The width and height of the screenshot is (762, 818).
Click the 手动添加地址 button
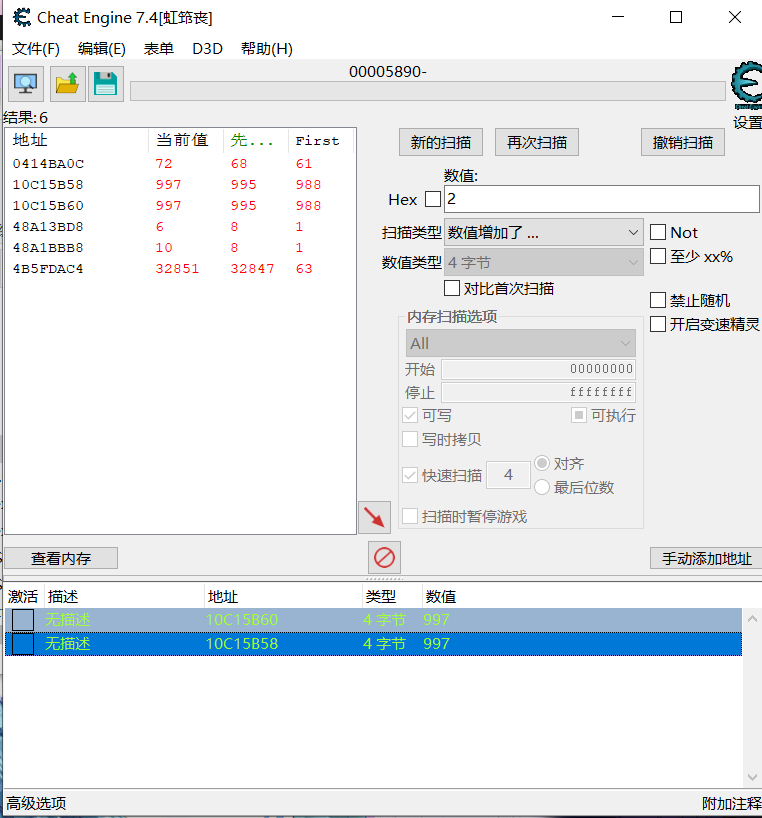point(707,559)
